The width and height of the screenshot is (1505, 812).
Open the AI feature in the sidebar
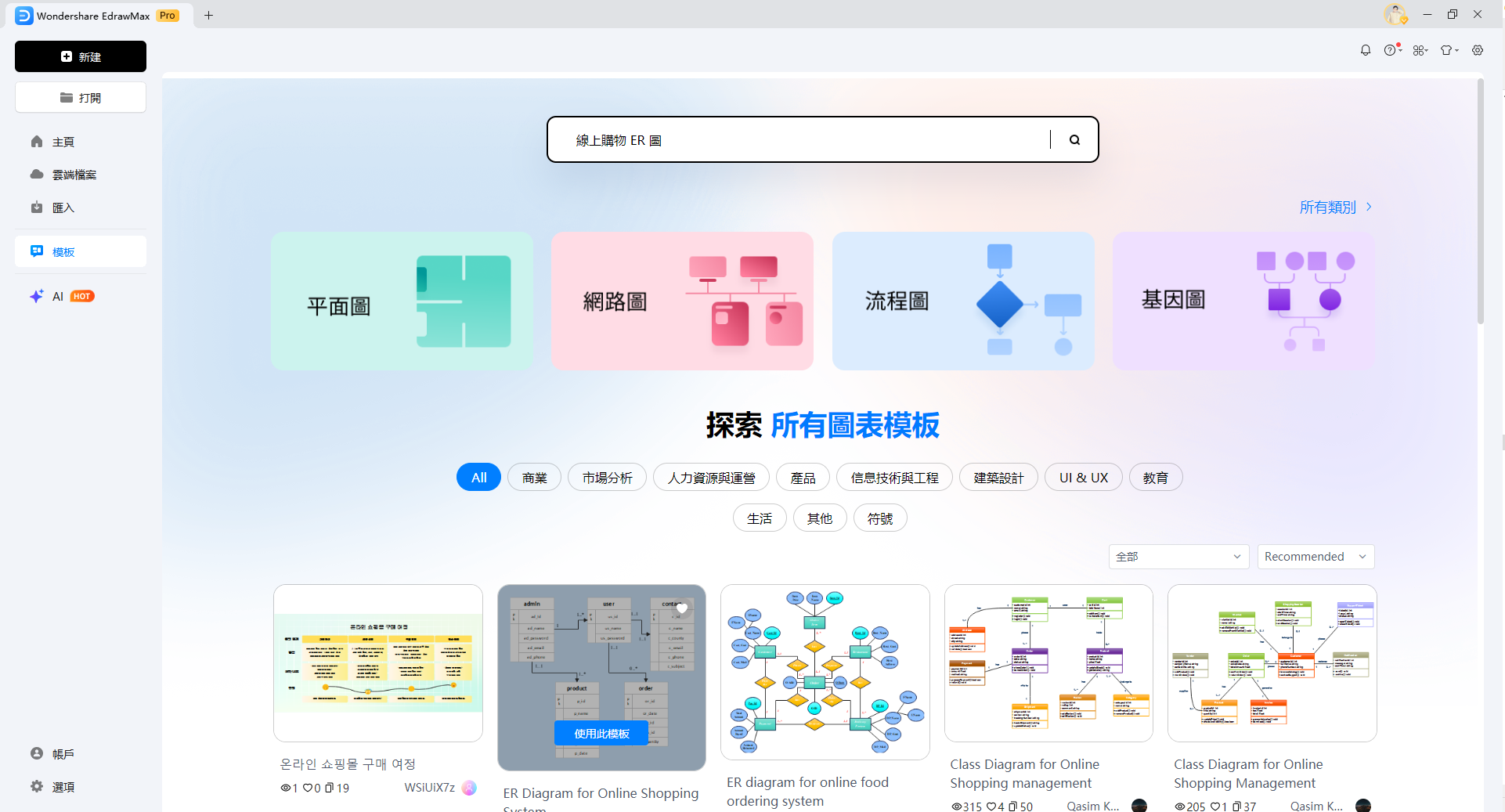click(x=56, y=297)
